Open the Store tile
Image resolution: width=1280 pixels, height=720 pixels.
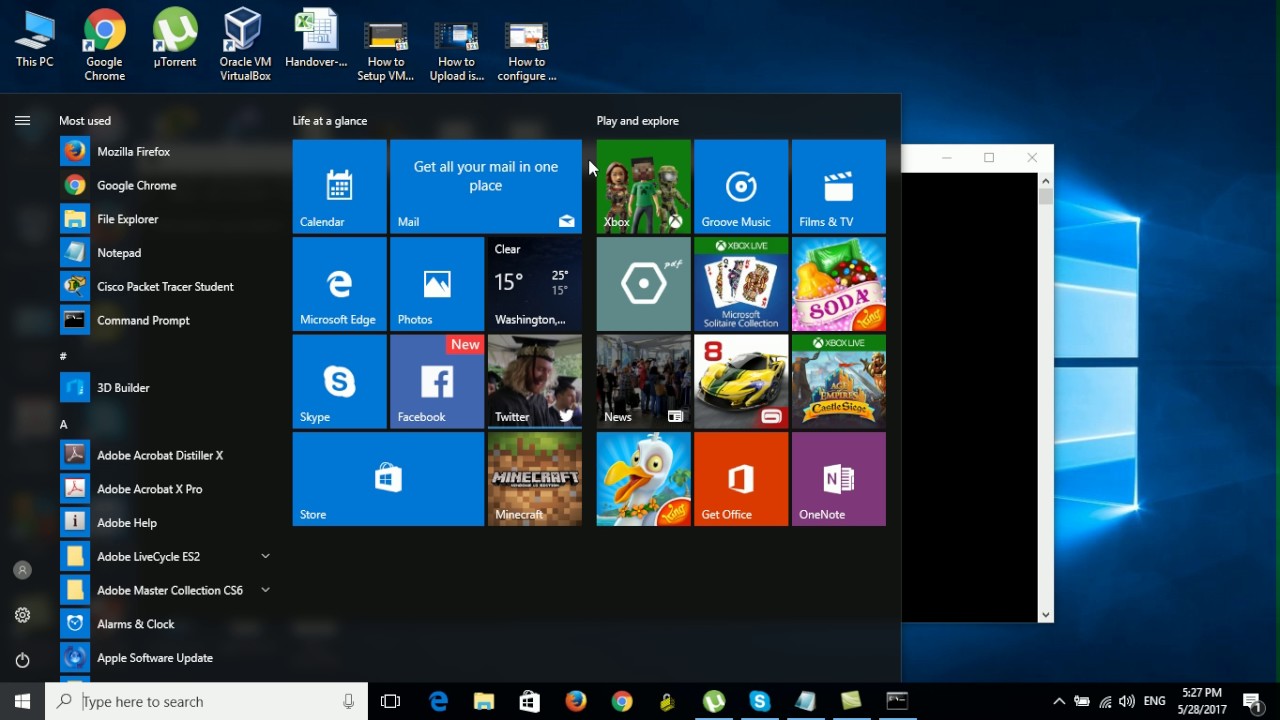[388, 479]
